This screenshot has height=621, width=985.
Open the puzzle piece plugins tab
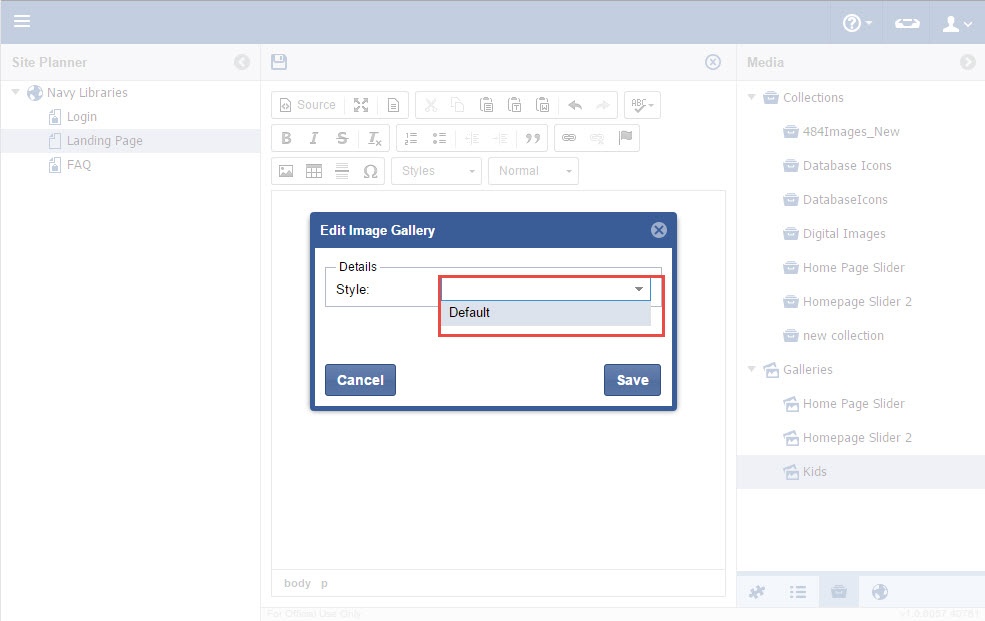pyautogui.click(x=757, y=592)
